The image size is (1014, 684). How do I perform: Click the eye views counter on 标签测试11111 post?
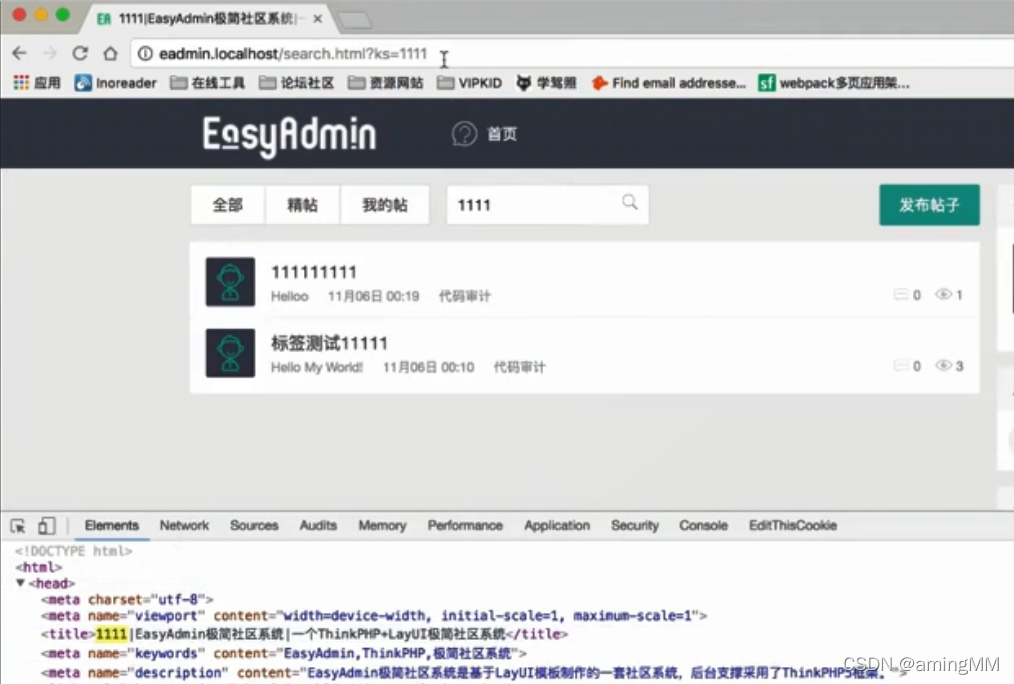[x=942, y=366]
